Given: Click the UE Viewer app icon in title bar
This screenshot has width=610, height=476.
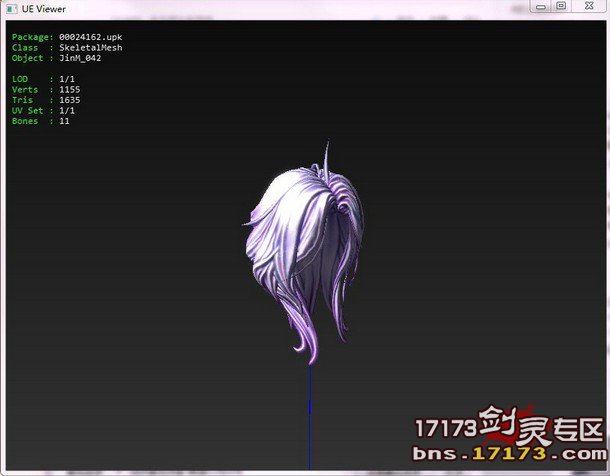Looking at the screenshot, I should 12,9.
